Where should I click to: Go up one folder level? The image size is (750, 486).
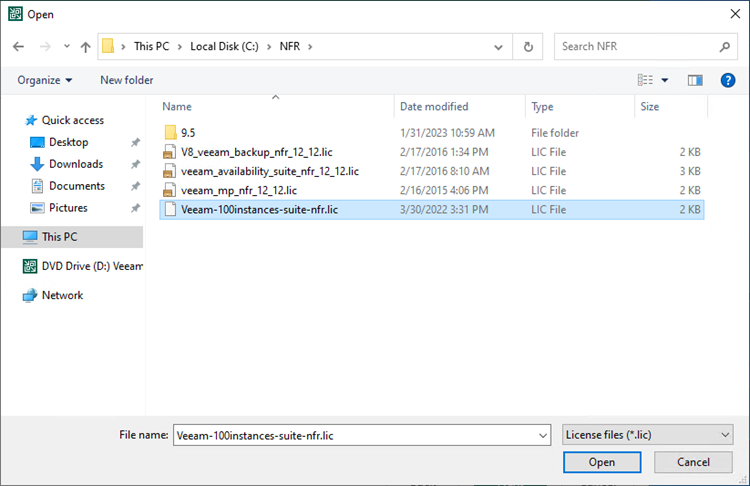[85, 46]
